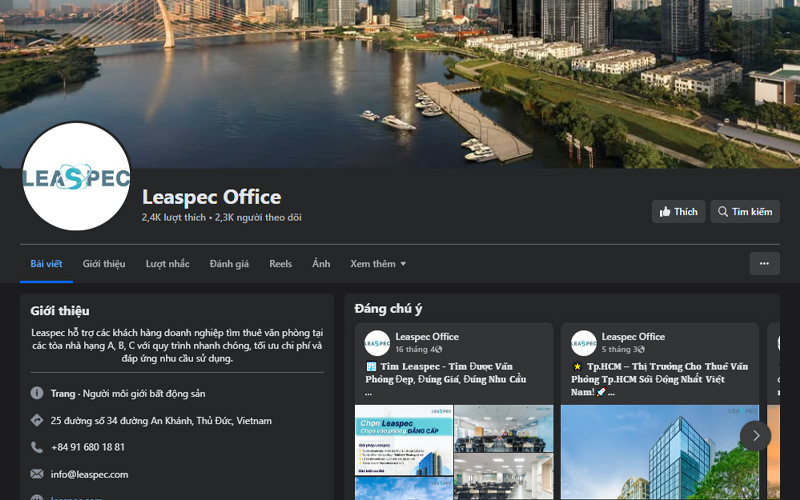This screenshot has height=500, width=800.
Task: Open the Ảnh tab
Action: 321,264
